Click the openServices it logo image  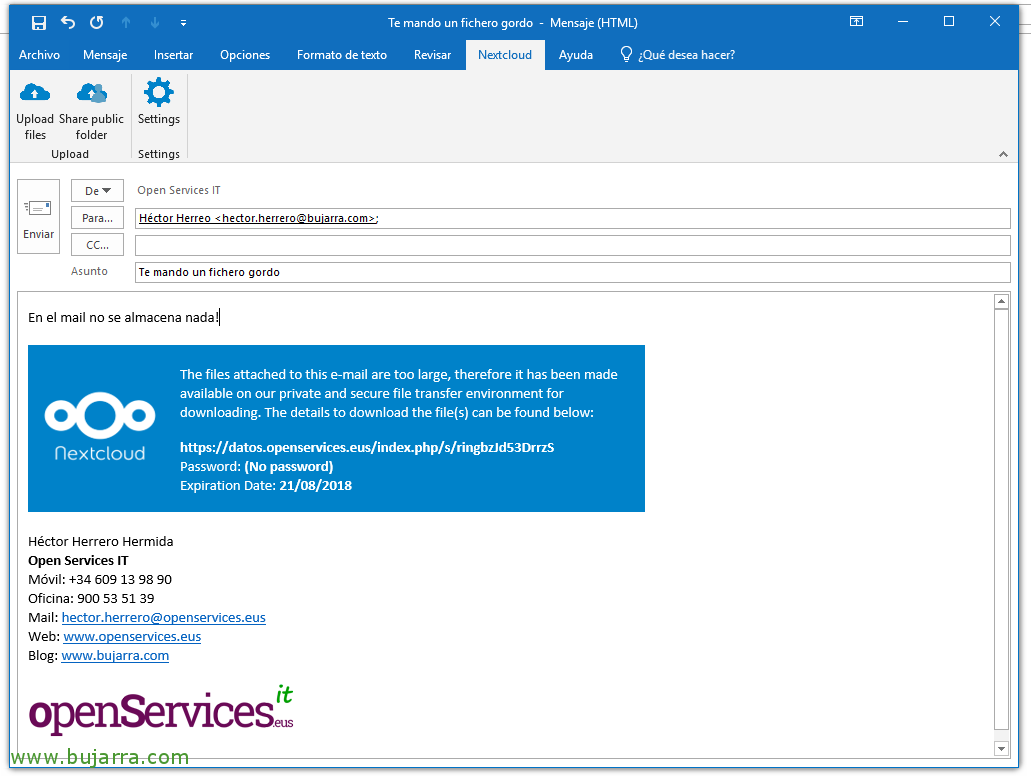pos(161,709)
